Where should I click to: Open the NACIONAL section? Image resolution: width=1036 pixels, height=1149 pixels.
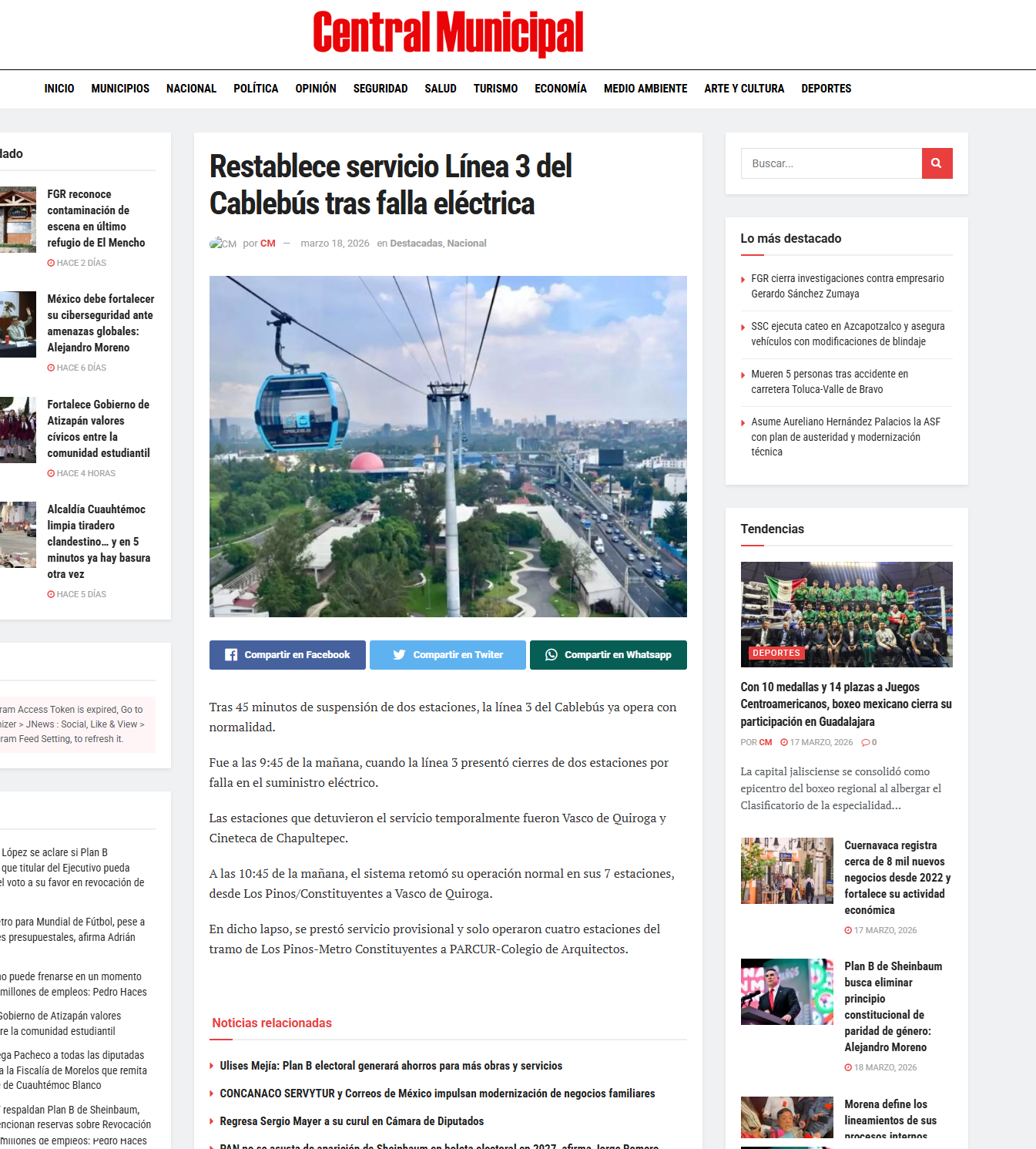[x=191, y=89]
